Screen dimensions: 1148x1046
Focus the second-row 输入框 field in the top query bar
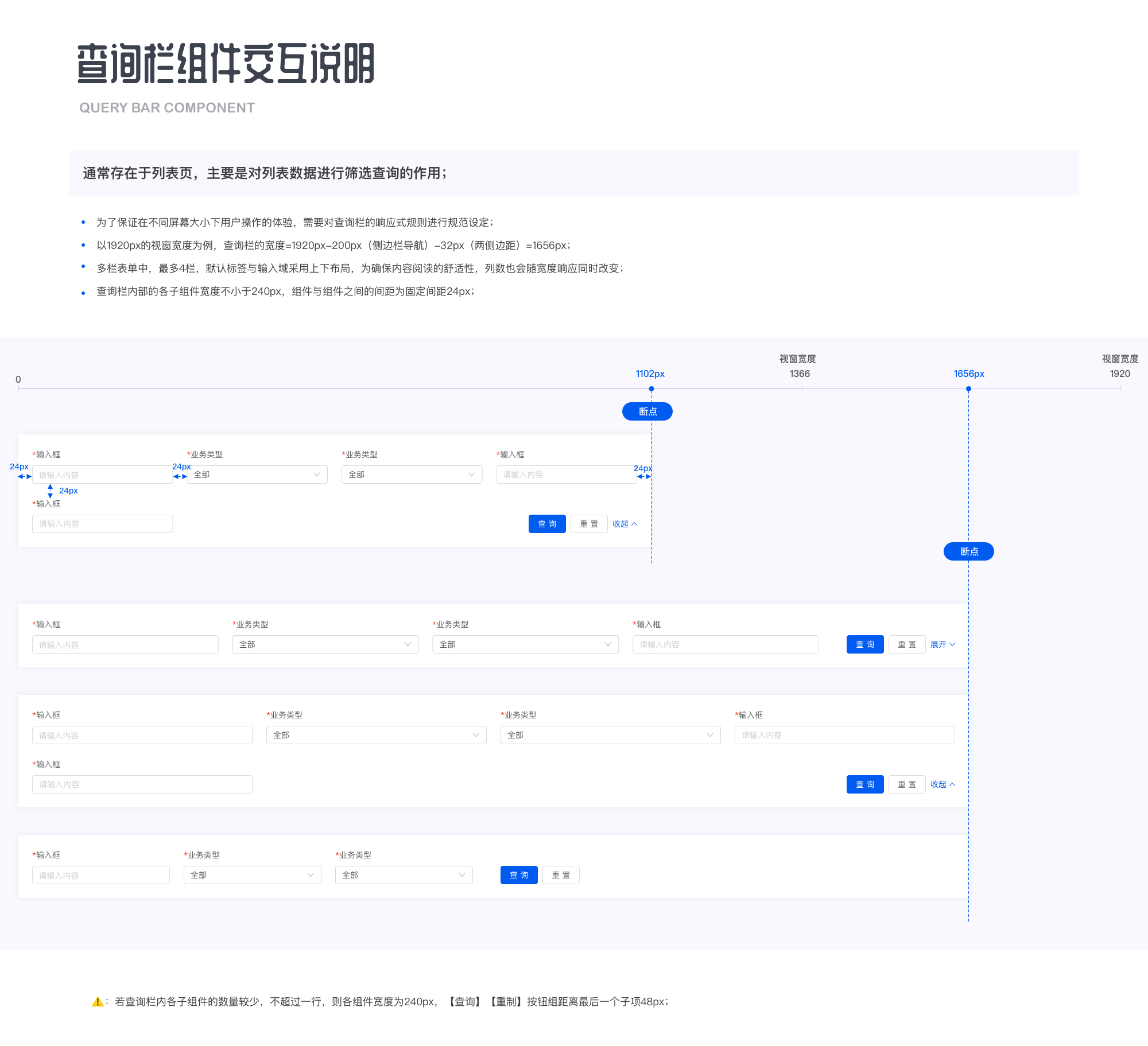[102, 524]
